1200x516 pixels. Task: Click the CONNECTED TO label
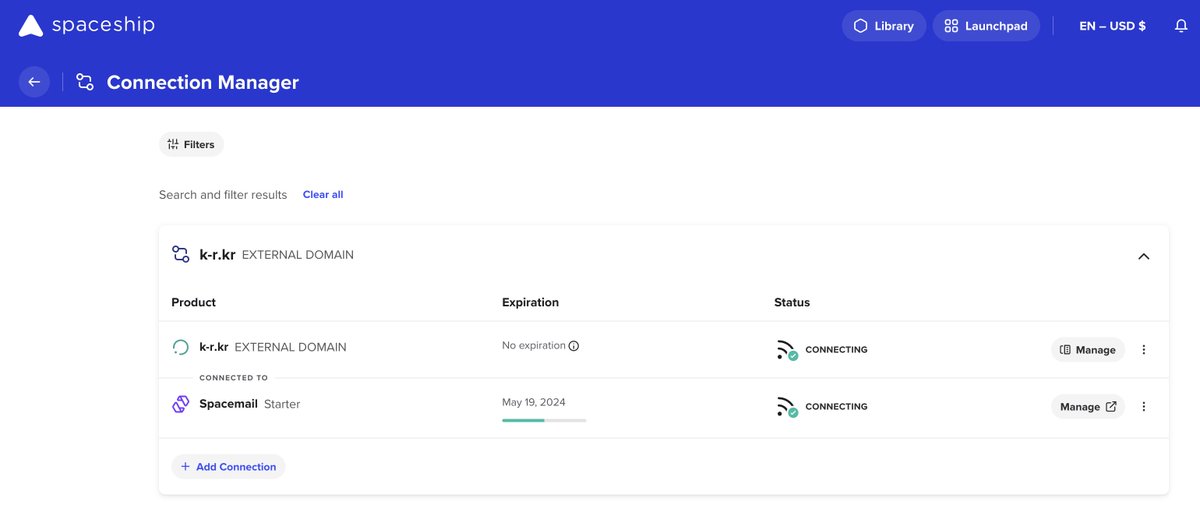[234, 378]
